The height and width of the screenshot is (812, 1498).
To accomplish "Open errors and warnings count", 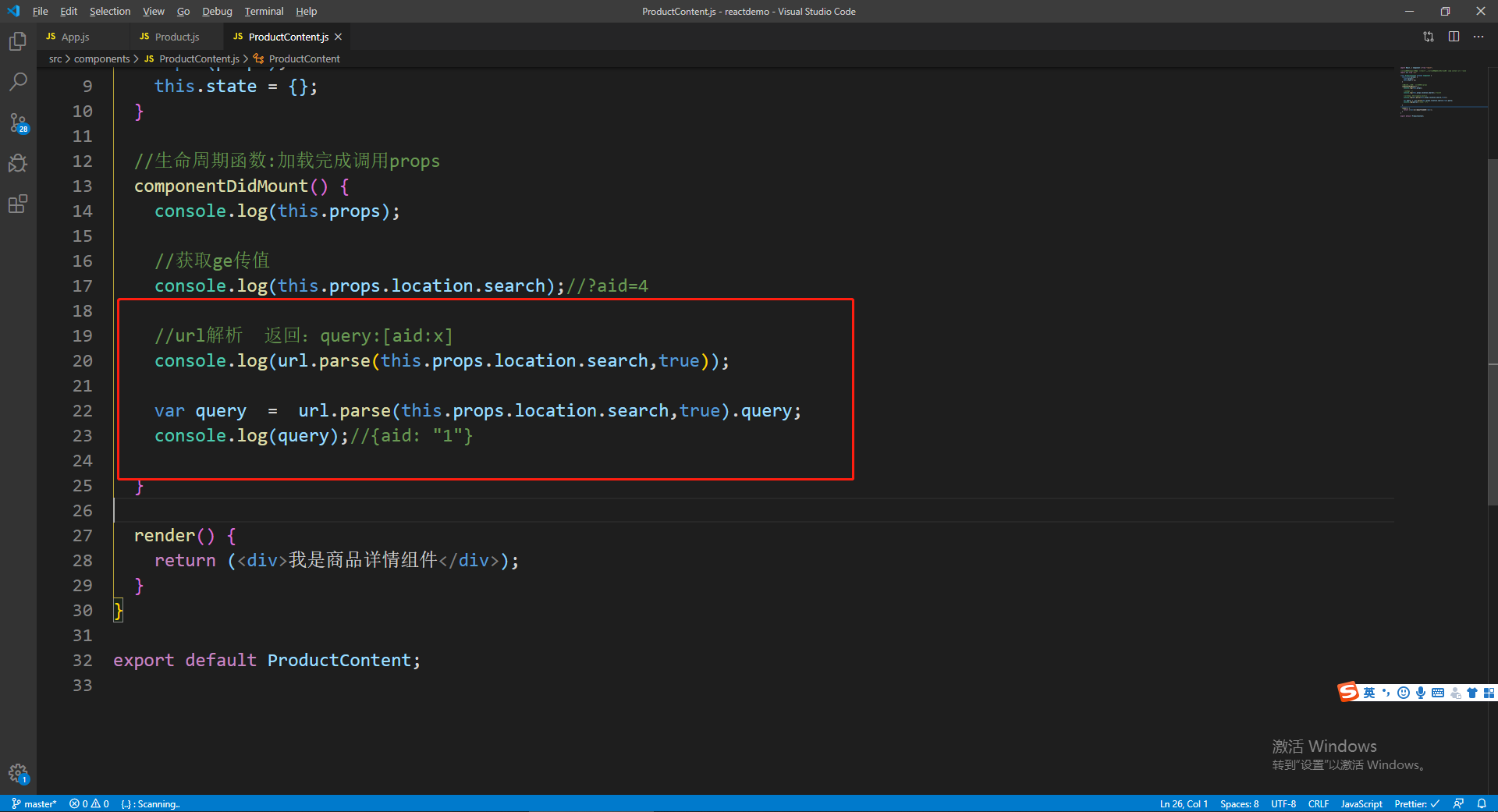I will pos(89,803).
